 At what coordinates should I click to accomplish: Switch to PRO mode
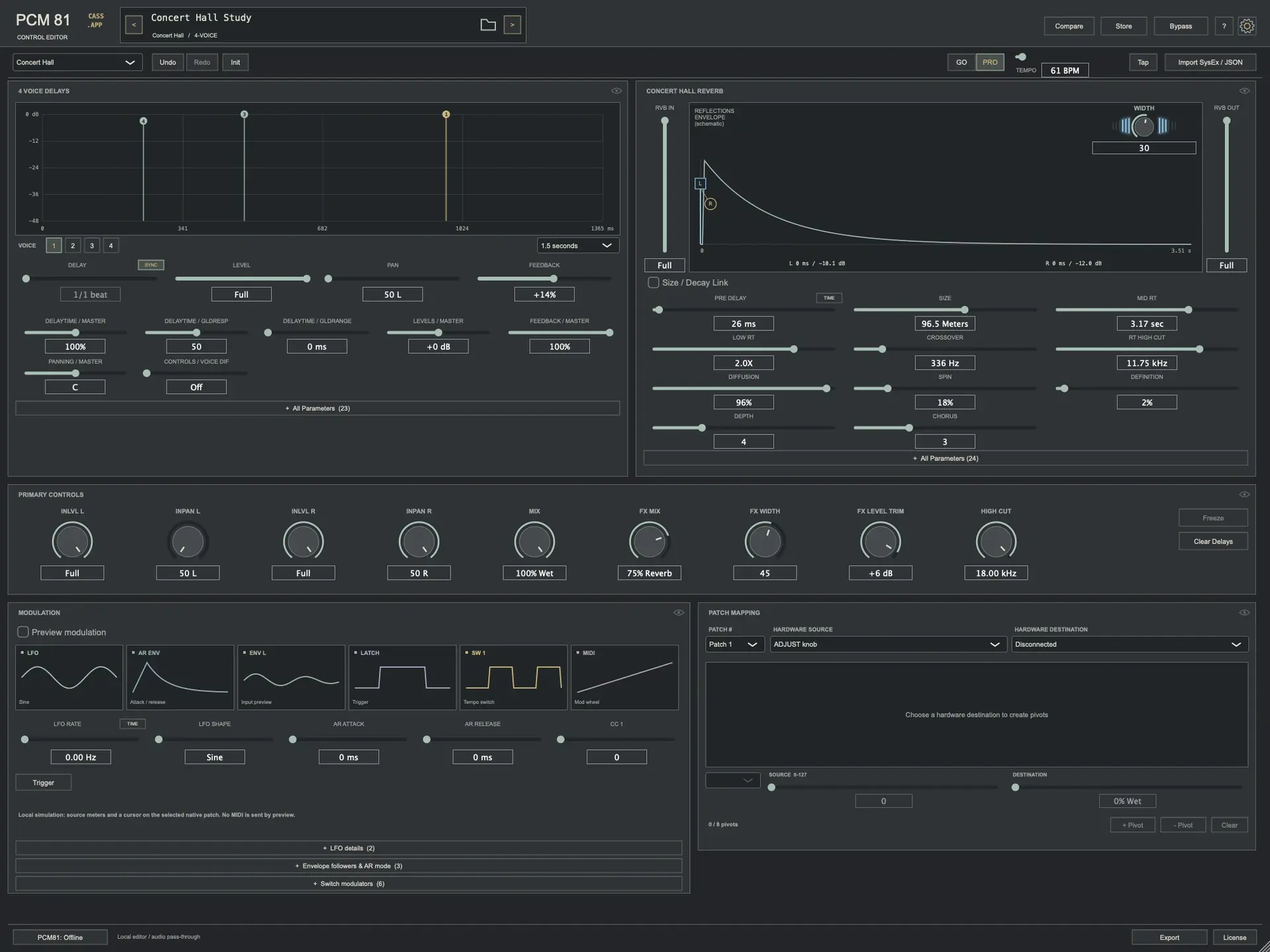(990, 62)
